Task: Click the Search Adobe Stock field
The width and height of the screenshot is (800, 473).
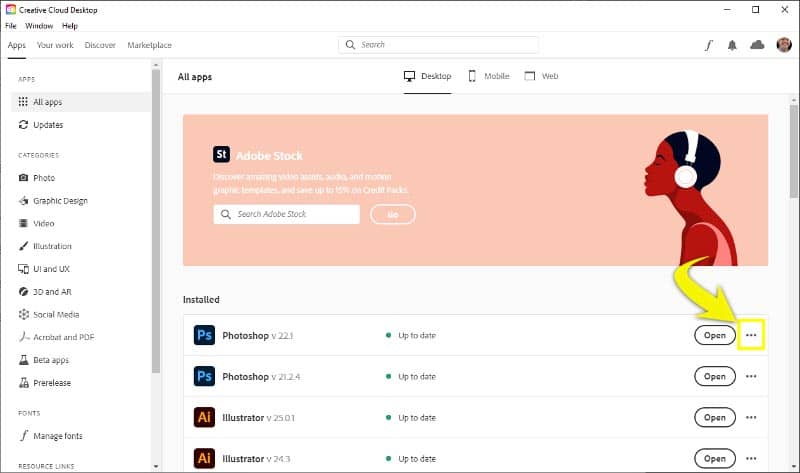Action: click(x=287, y=214)
